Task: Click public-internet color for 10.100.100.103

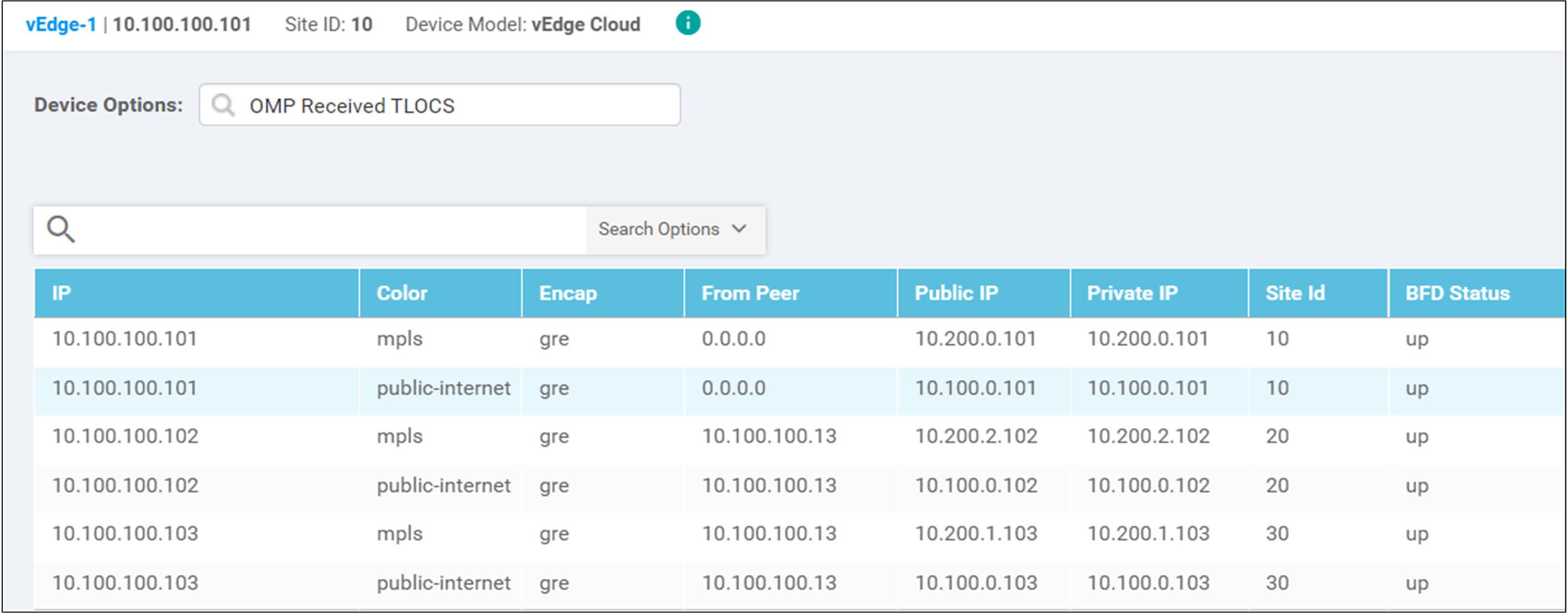Action: pos(444,583)
